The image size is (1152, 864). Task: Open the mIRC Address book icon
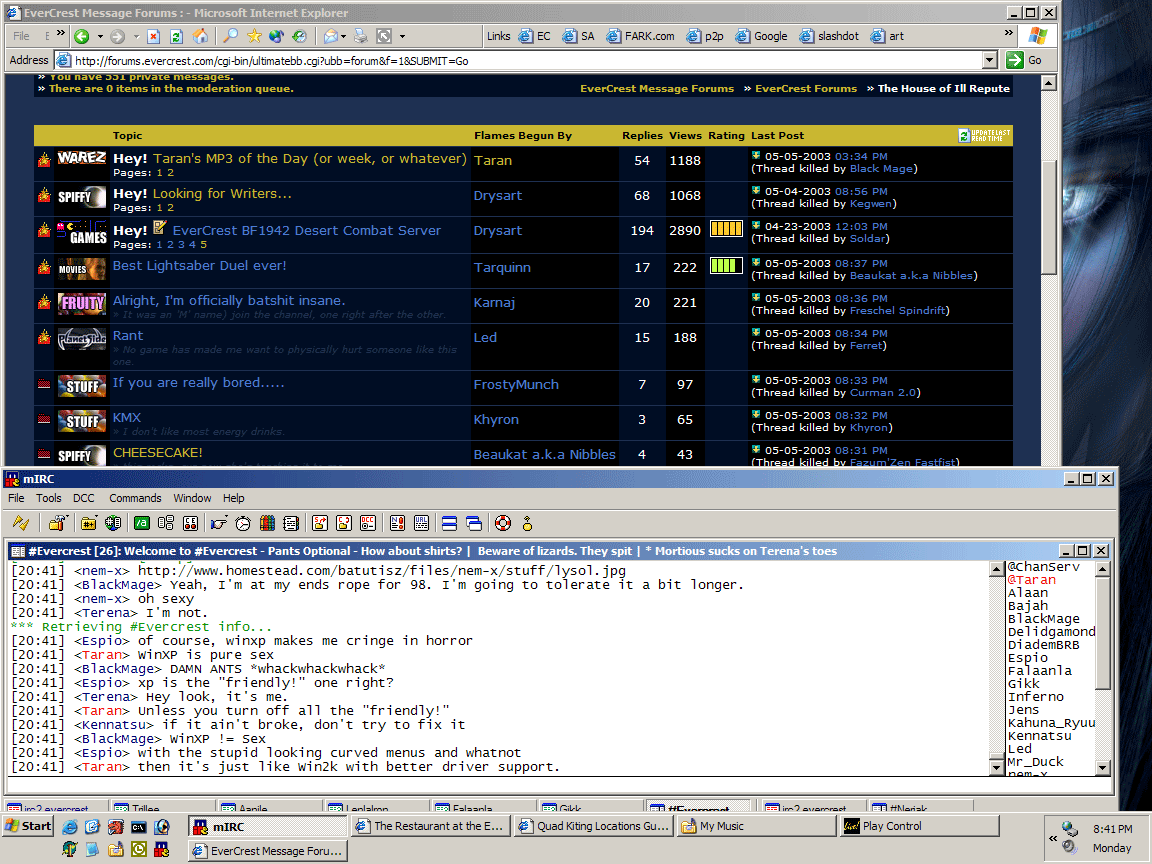point(291,523)
